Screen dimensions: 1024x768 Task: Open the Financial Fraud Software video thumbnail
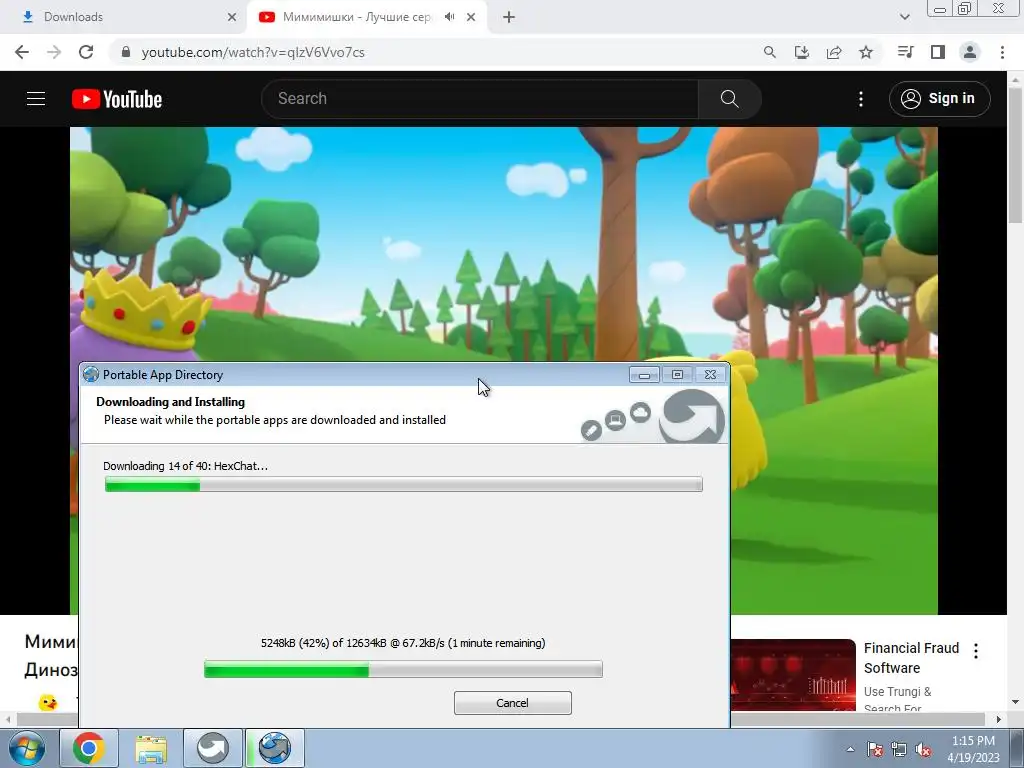click(793, 675)
